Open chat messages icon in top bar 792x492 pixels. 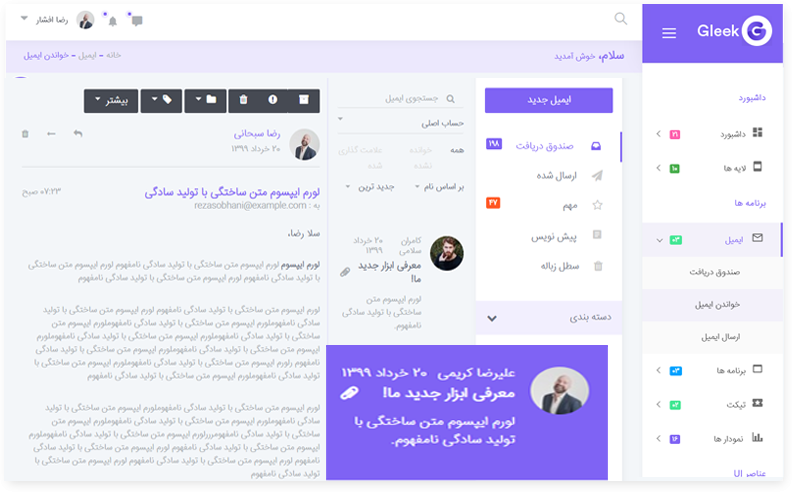pyautogui.click(x=136, y=20)
